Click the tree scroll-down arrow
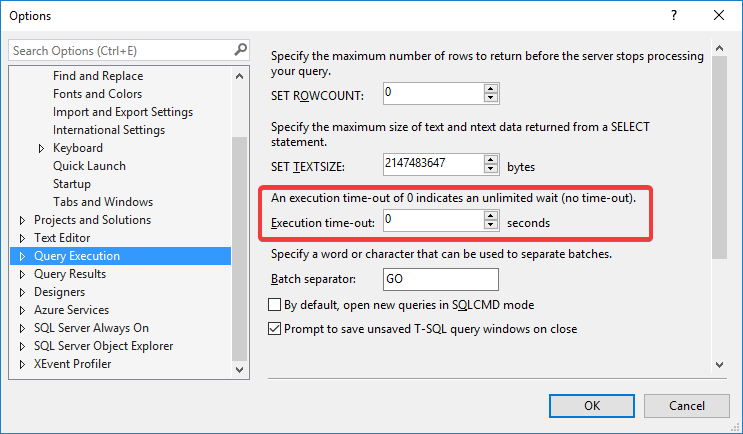This screenshot has height=434, width=743. tap(239, 370)
